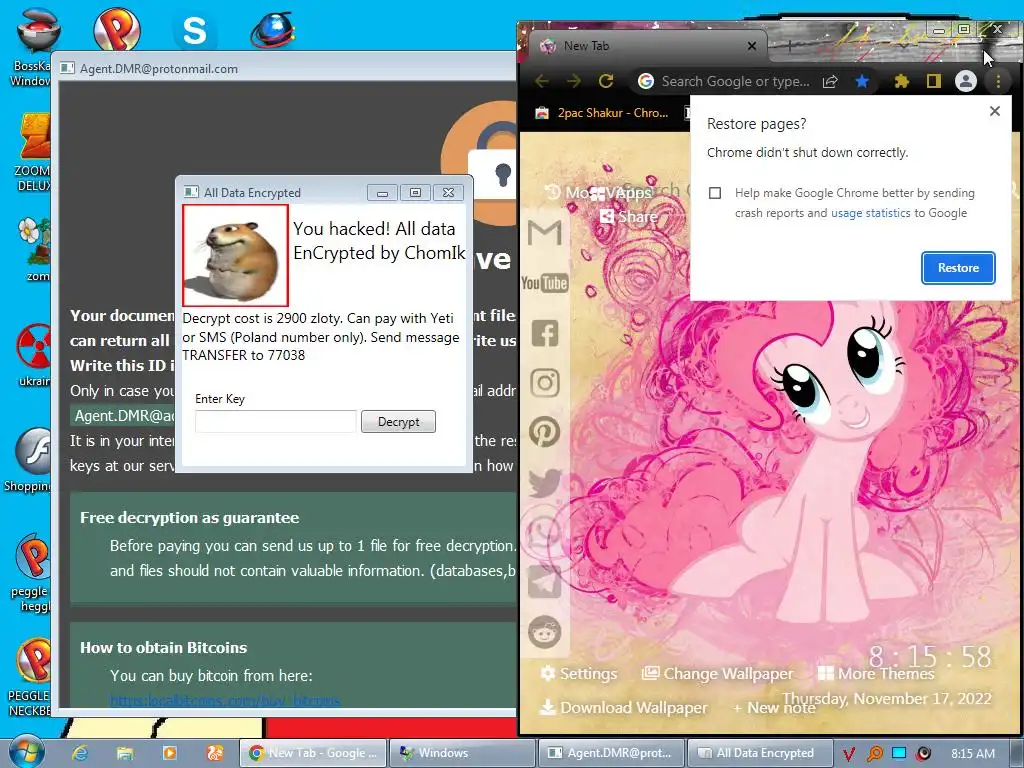Click the Agent.DMR@ email address field
This screenshot has height=768, width=1024.
click(x=123, y=416)
